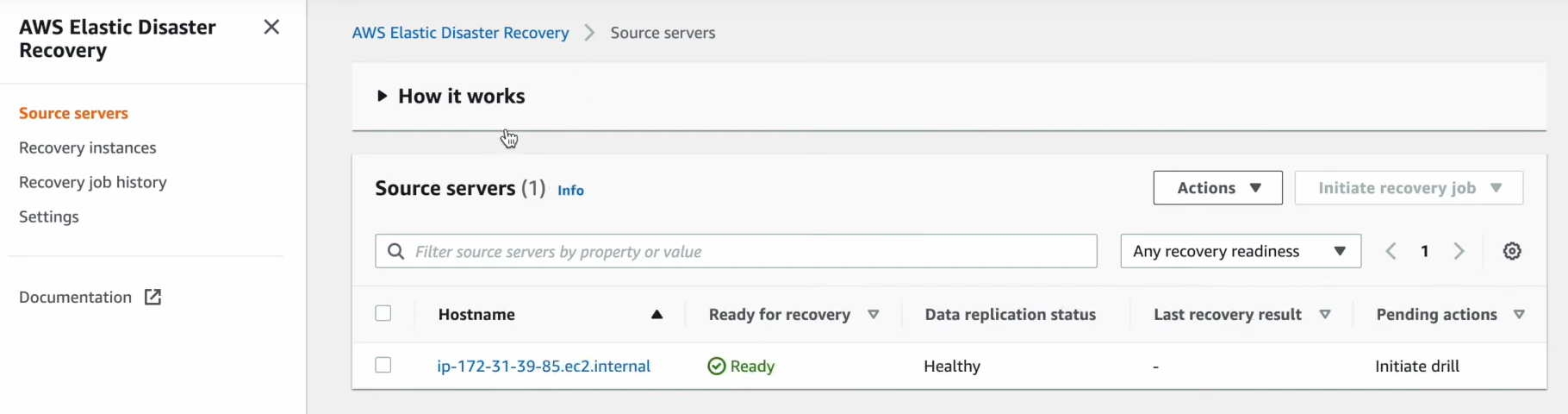Go to Recovery instances in sidebar
This screenshot has height=414, width=1568.
click(x=88, y=147)
